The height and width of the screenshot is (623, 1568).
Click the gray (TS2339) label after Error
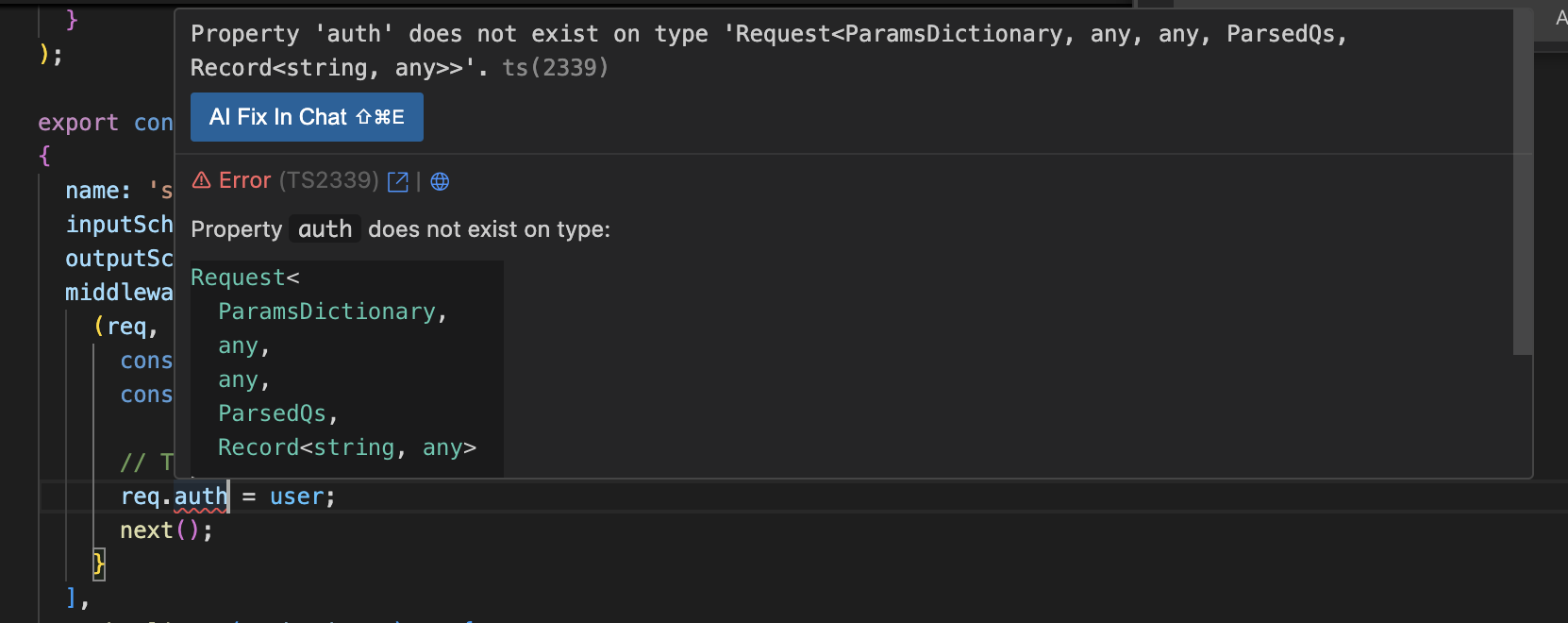click(x=328, y=180)
